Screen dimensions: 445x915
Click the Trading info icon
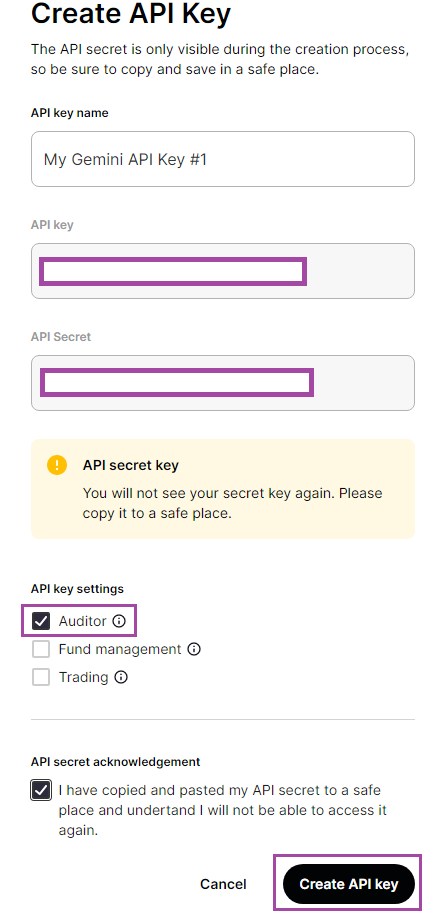pos(121,677)
